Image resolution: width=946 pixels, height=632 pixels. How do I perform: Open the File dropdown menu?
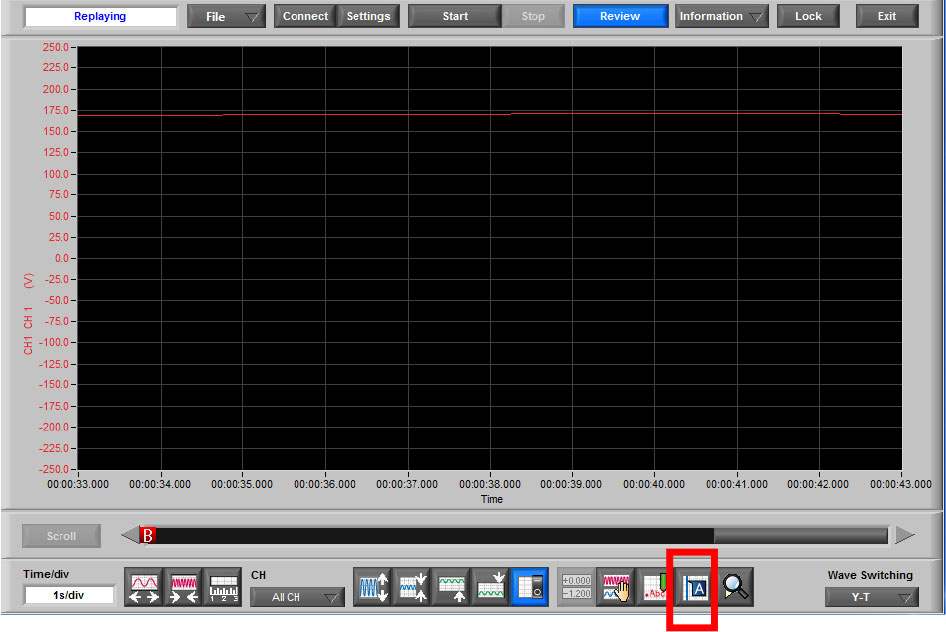[226, 17]
